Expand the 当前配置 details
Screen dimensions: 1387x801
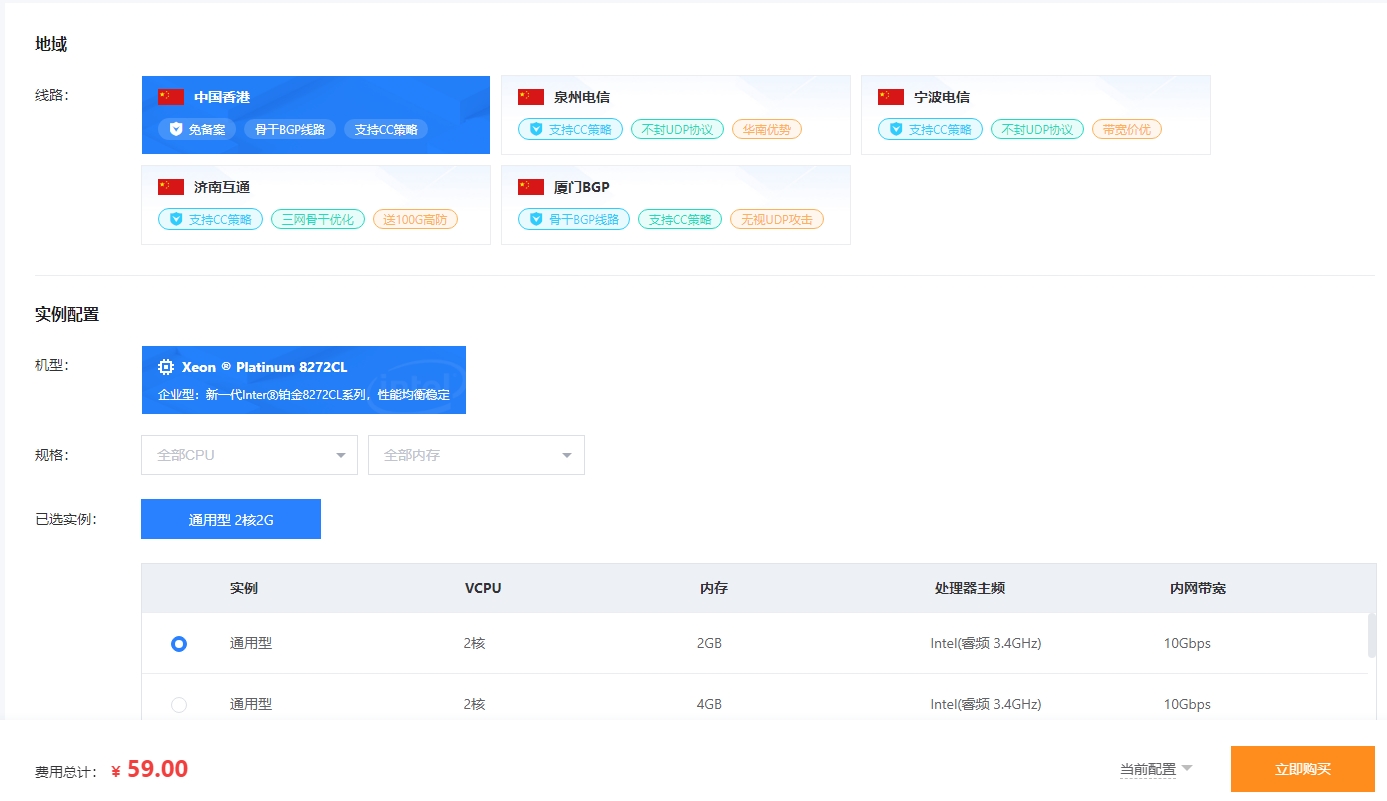tap(1156, 769)
